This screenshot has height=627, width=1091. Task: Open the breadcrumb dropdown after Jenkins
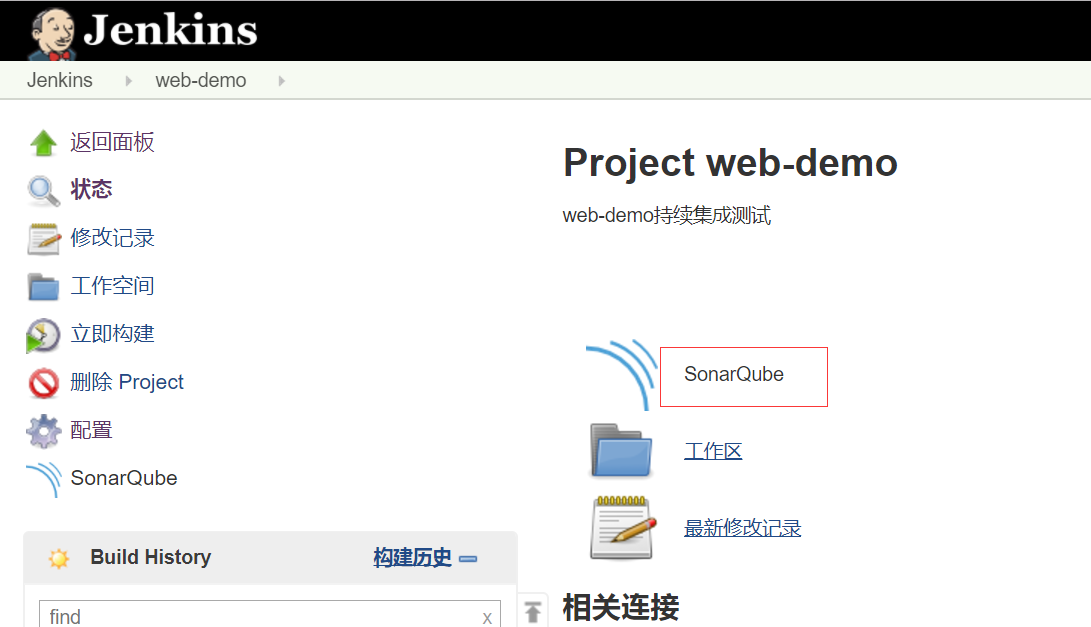127,80
